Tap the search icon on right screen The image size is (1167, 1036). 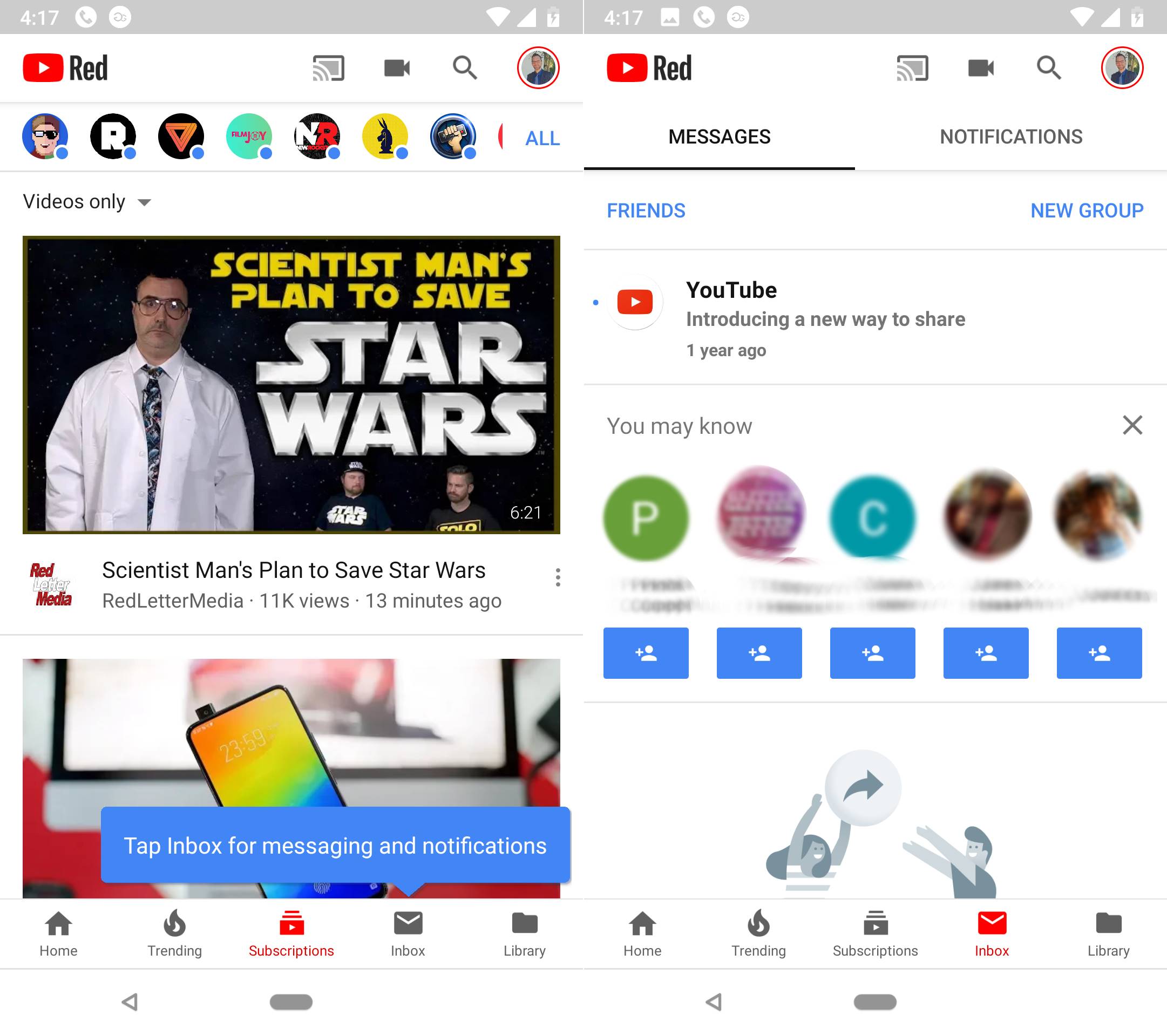1049,68
